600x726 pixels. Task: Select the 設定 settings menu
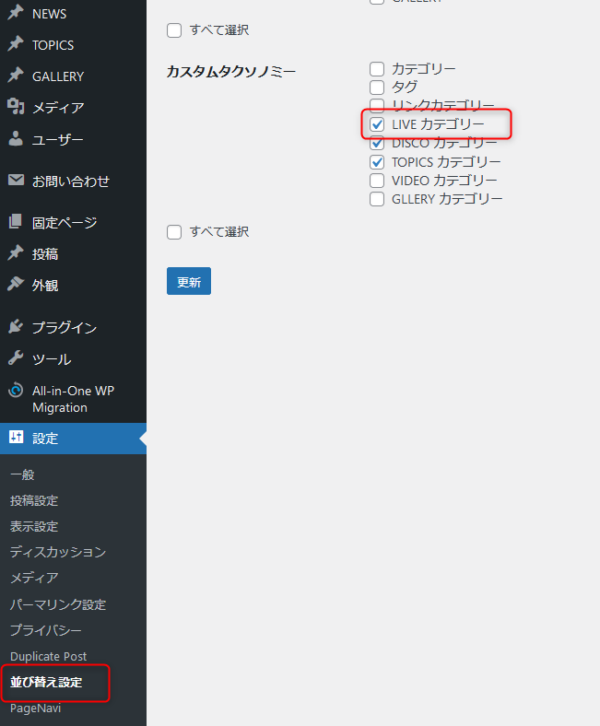(x=45, y=438)
